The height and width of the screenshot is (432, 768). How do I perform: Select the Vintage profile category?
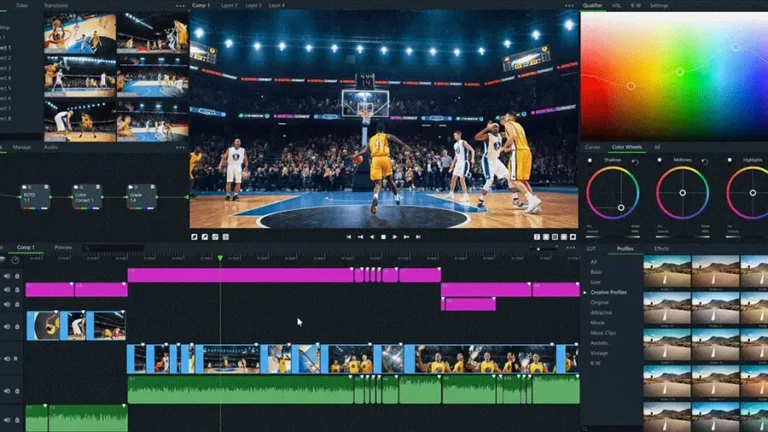click(x=599, y=353)
